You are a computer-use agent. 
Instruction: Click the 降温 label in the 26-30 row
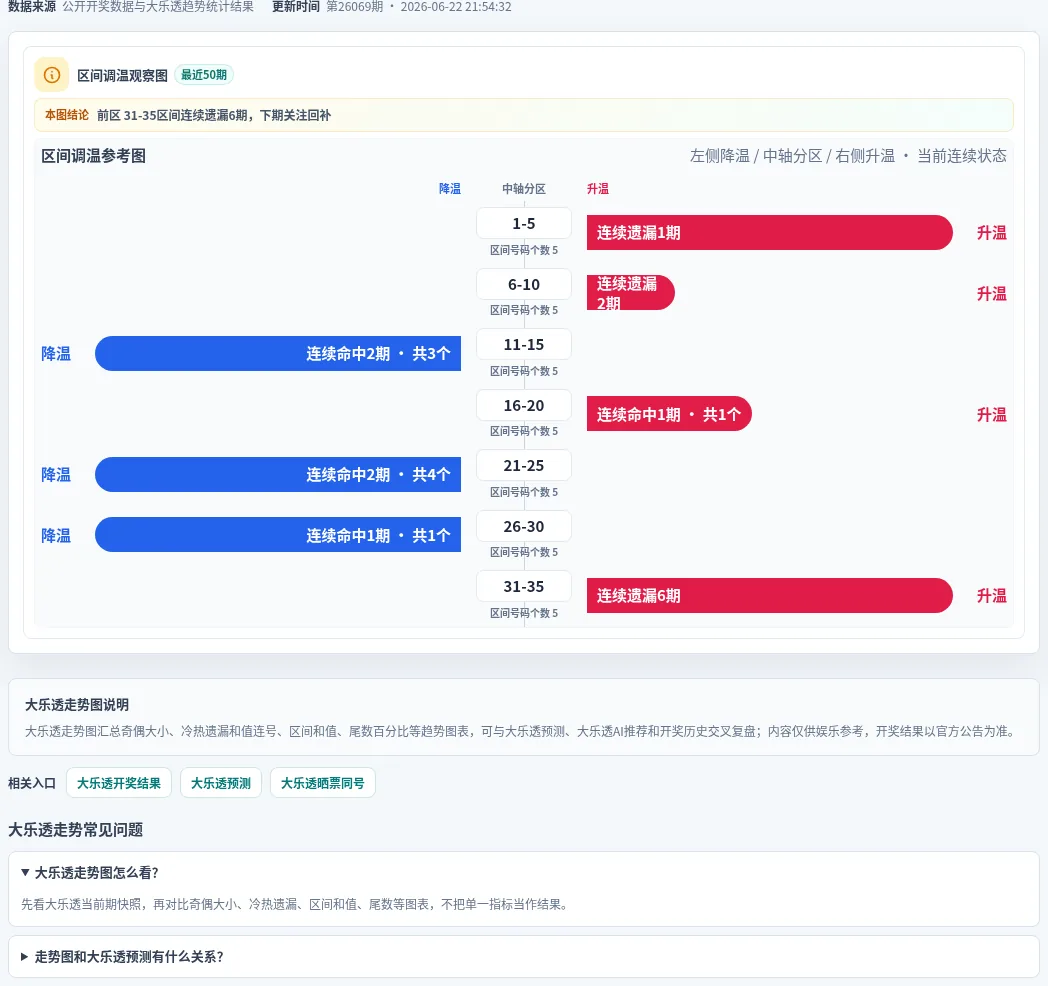coord(56,535)
